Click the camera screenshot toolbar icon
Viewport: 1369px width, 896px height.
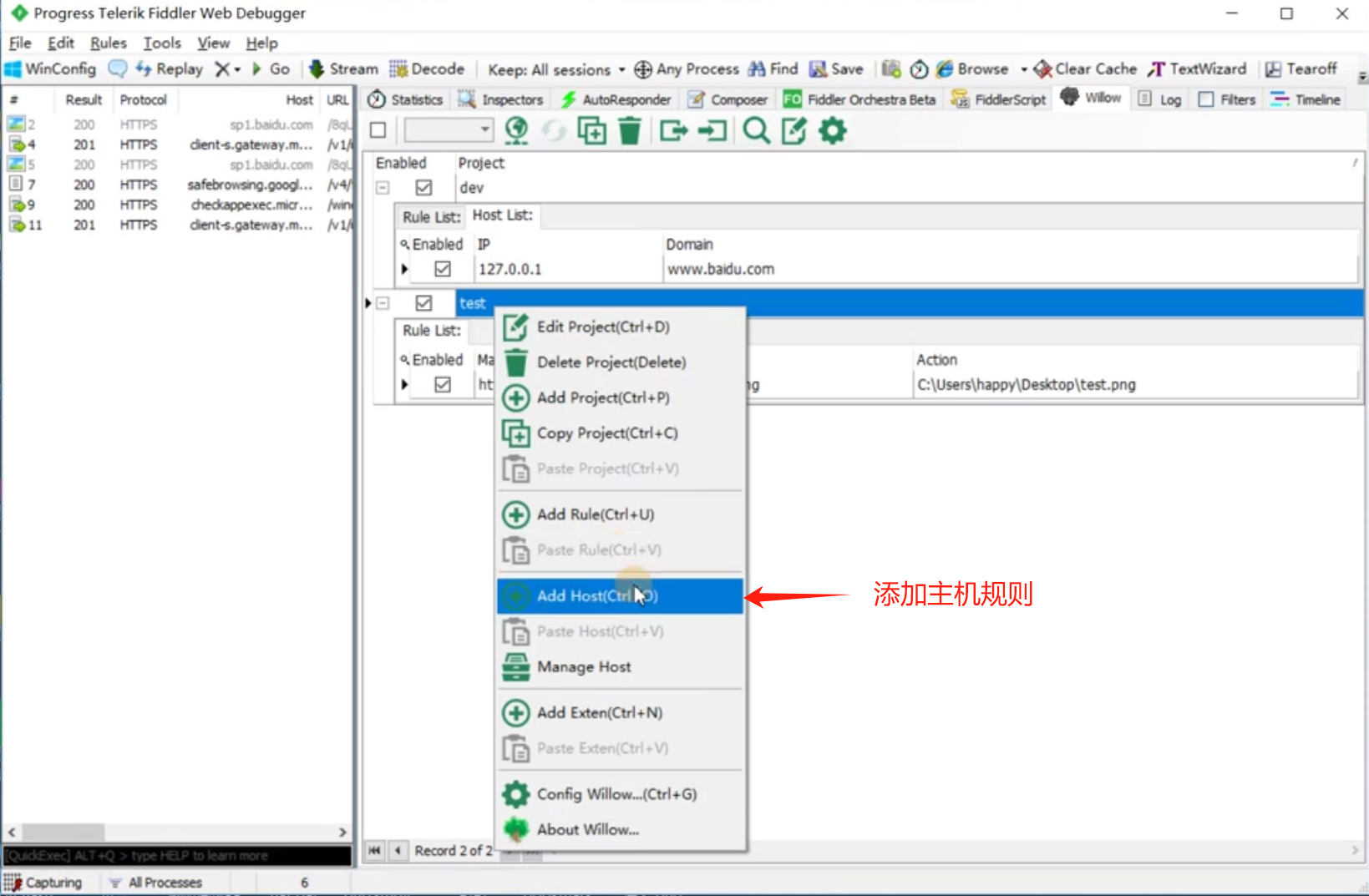pos(891,69)
